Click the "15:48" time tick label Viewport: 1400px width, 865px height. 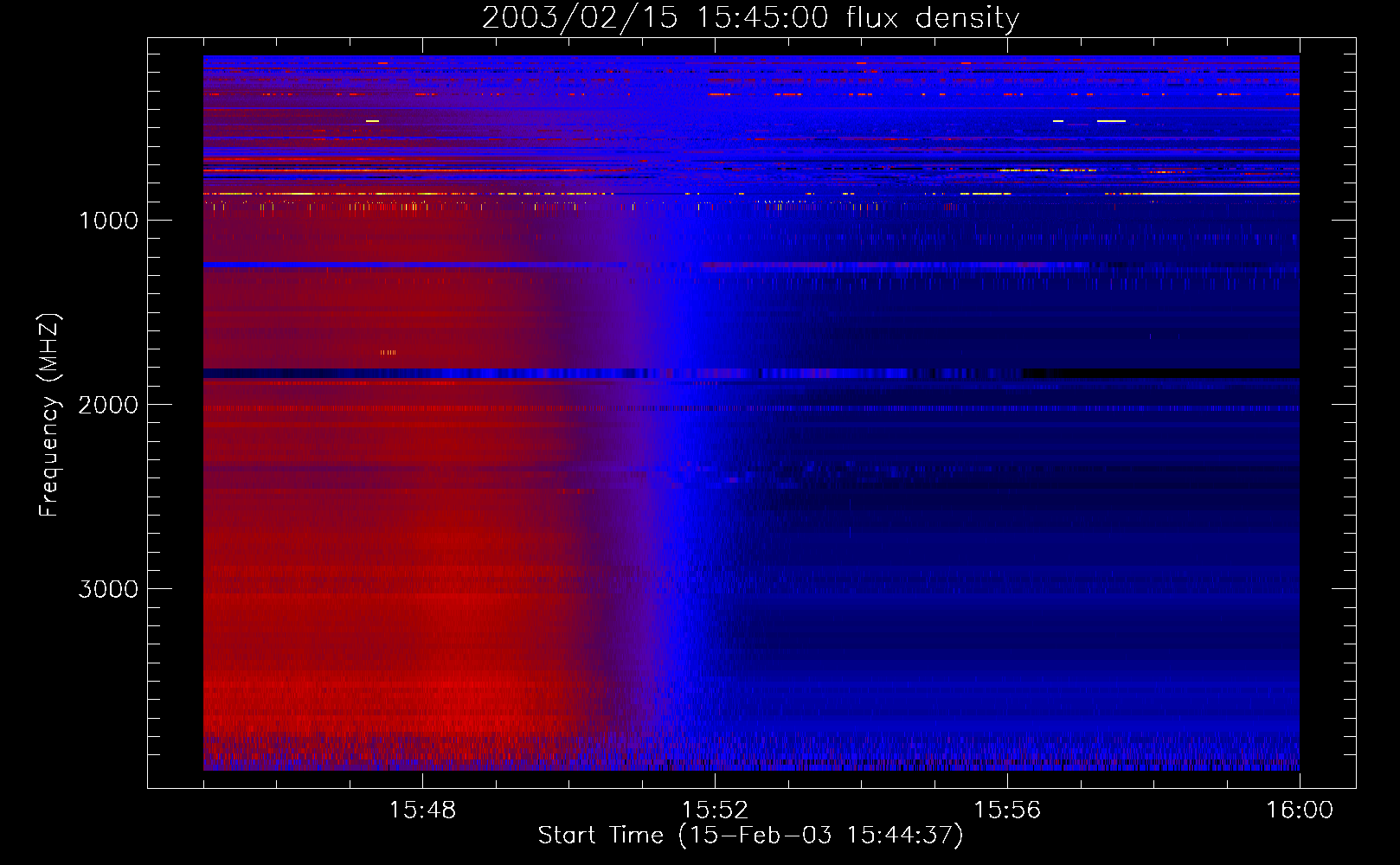422,811
